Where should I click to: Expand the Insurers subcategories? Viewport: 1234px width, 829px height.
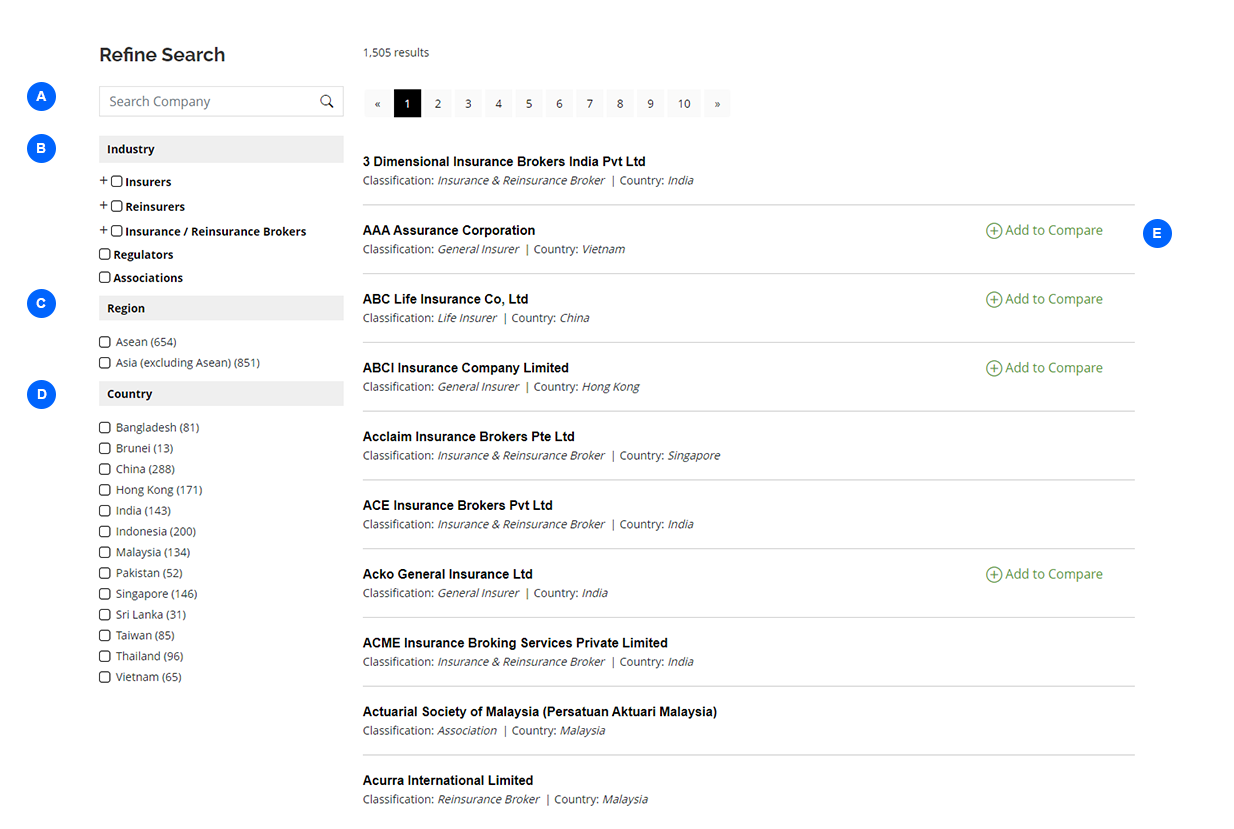[103, 181]
